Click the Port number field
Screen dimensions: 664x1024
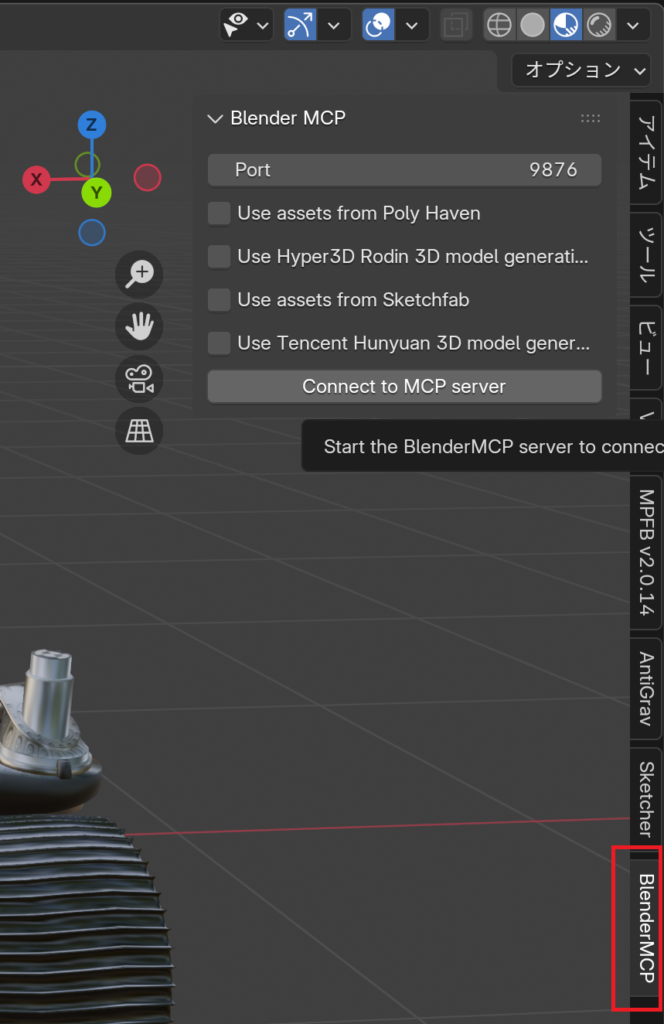404,170
